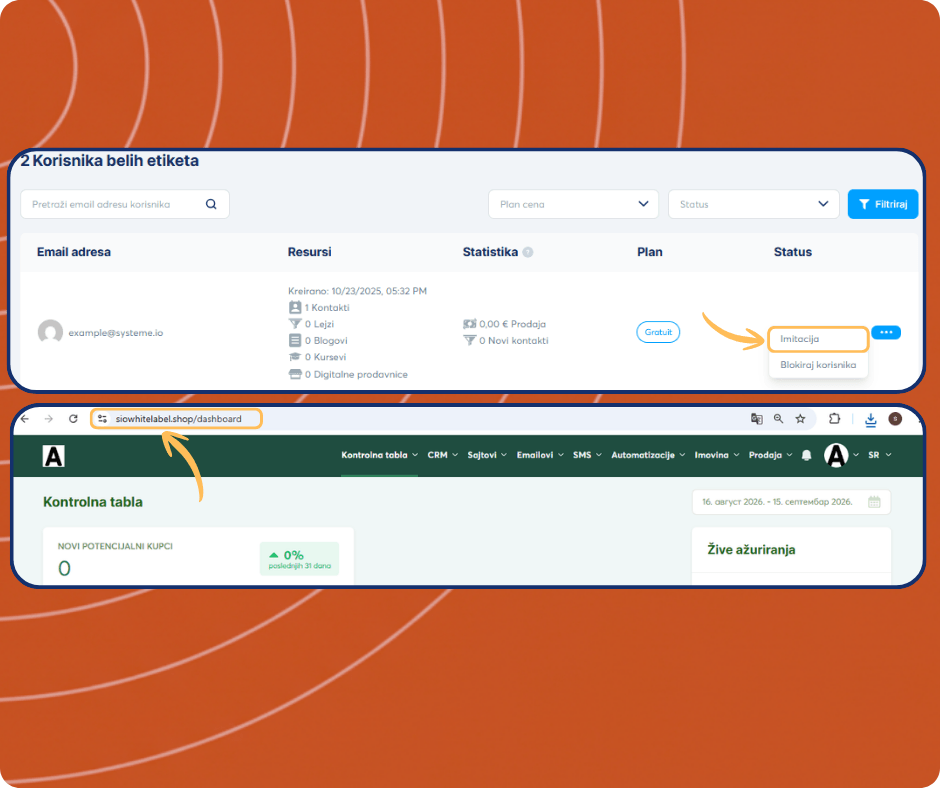
Task: Open the Prodaja menu
Action: pyautogui.click(x=770, y=455)
